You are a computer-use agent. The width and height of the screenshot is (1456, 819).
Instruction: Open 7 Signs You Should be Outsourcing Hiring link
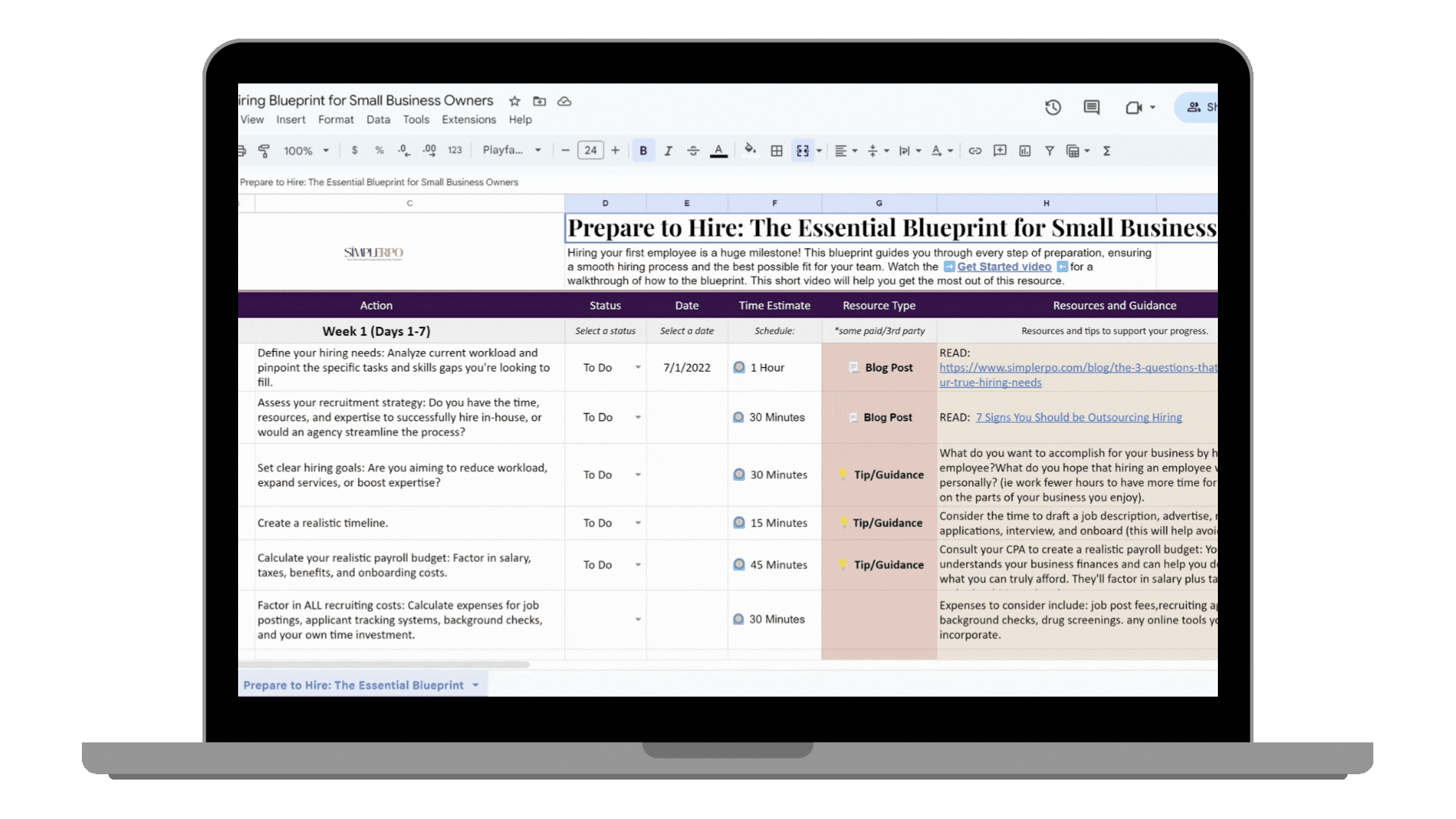pyautogui.click(x=1078, y=417)
